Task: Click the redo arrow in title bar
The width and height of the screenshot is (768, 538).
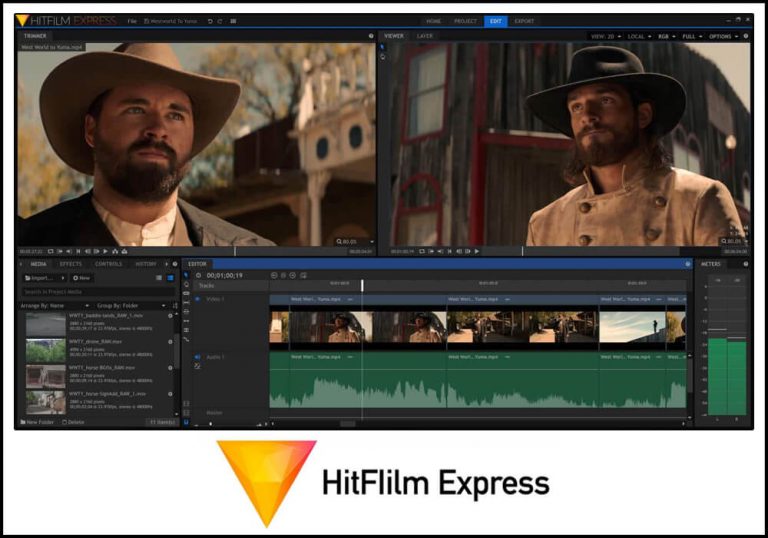Action: (x=220, y=21)
